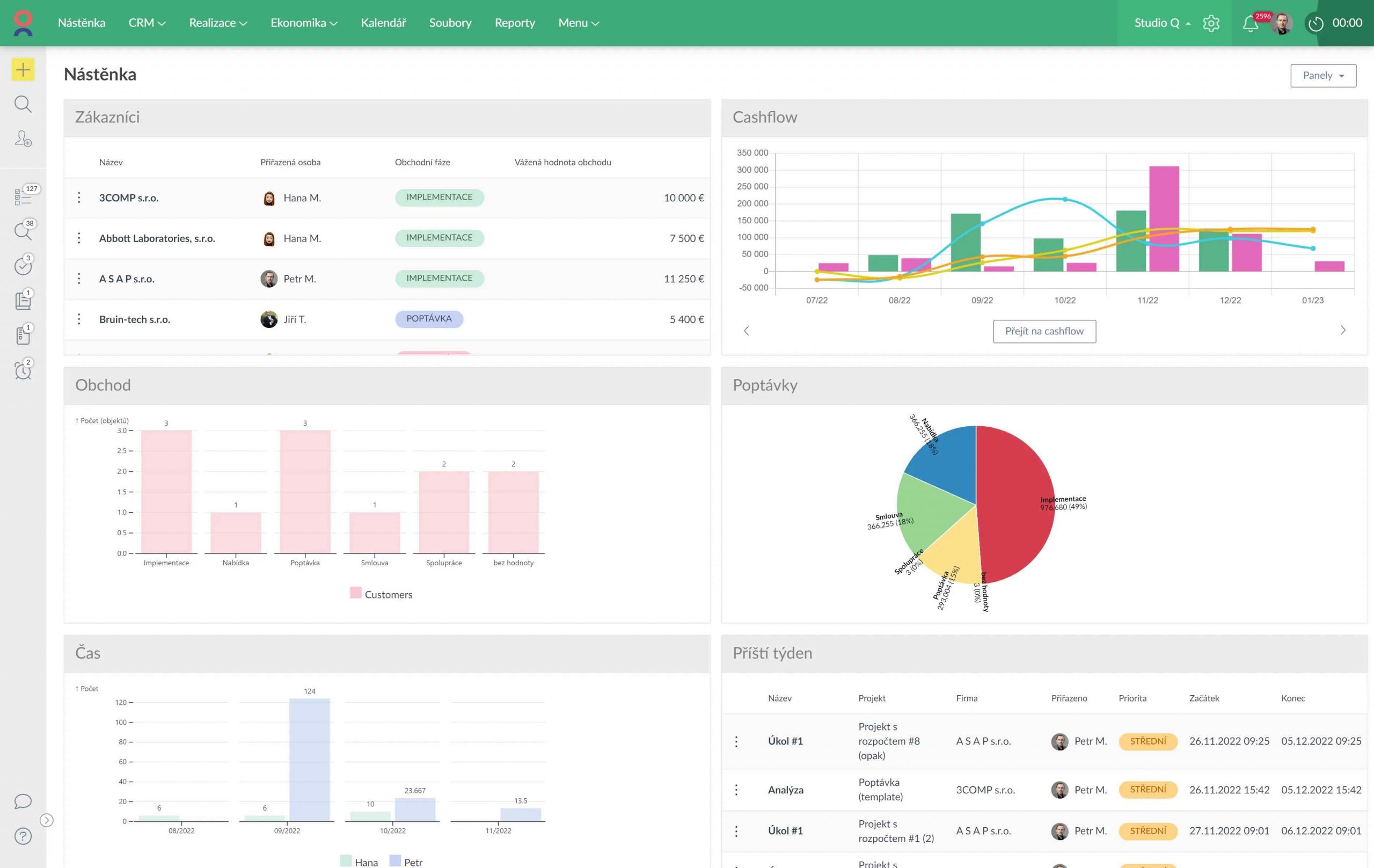
Task: Open the settings gear icon
Action: click(x=1211, y=24)
